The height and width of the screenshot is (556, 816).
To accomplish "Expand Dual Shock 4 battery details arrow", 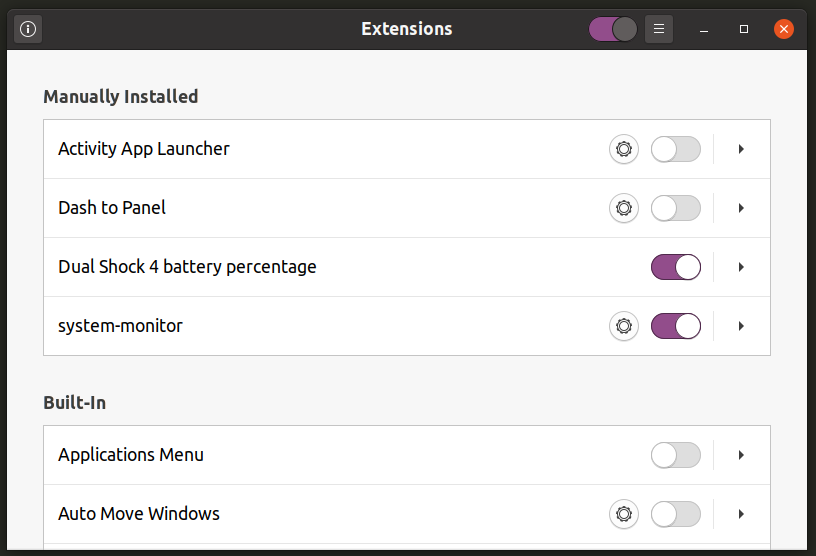I will [741, 267].
